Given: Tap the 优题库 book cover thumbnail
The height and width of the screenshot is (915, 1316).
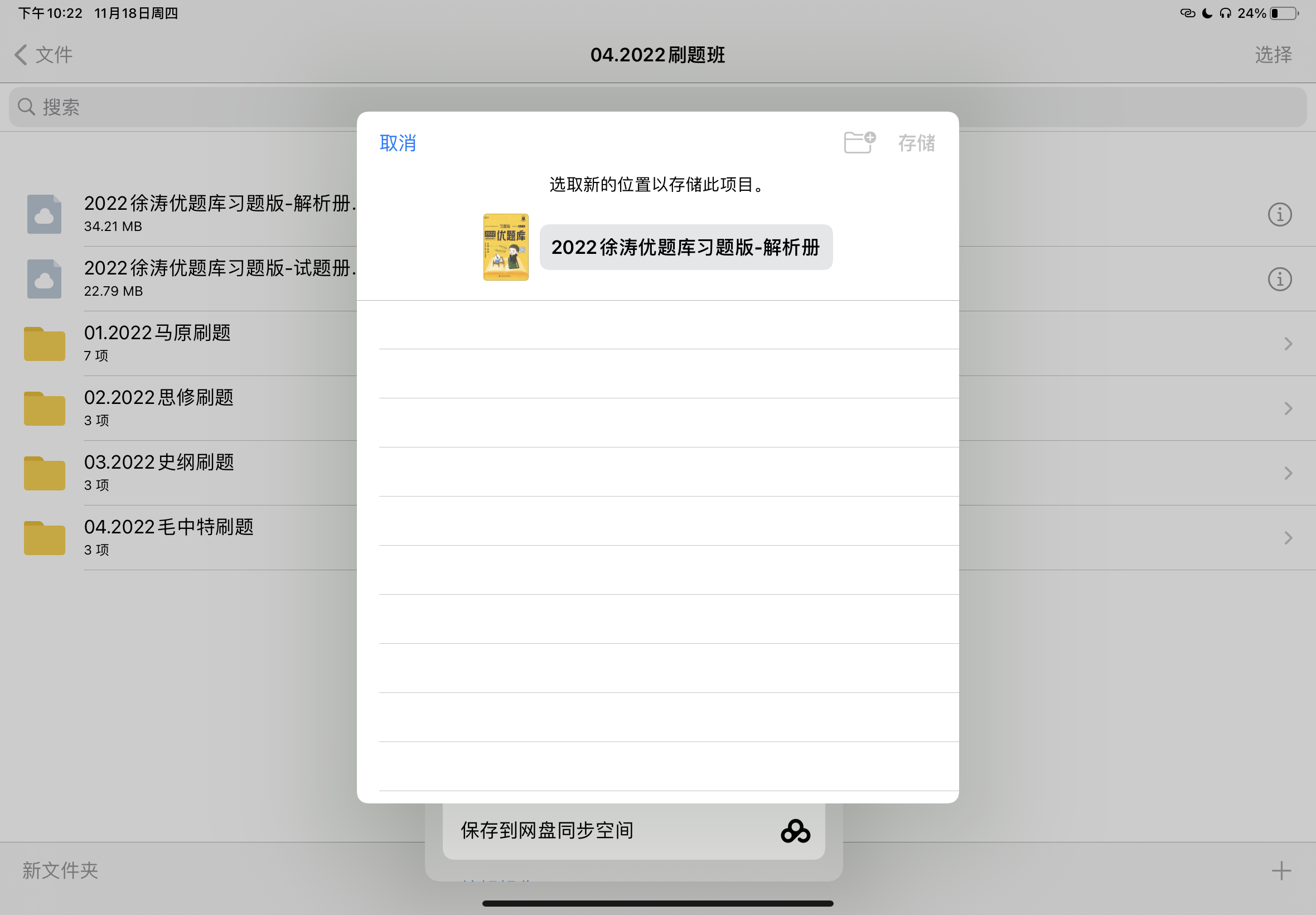Looking at the screenshot, I should (505, 247).
